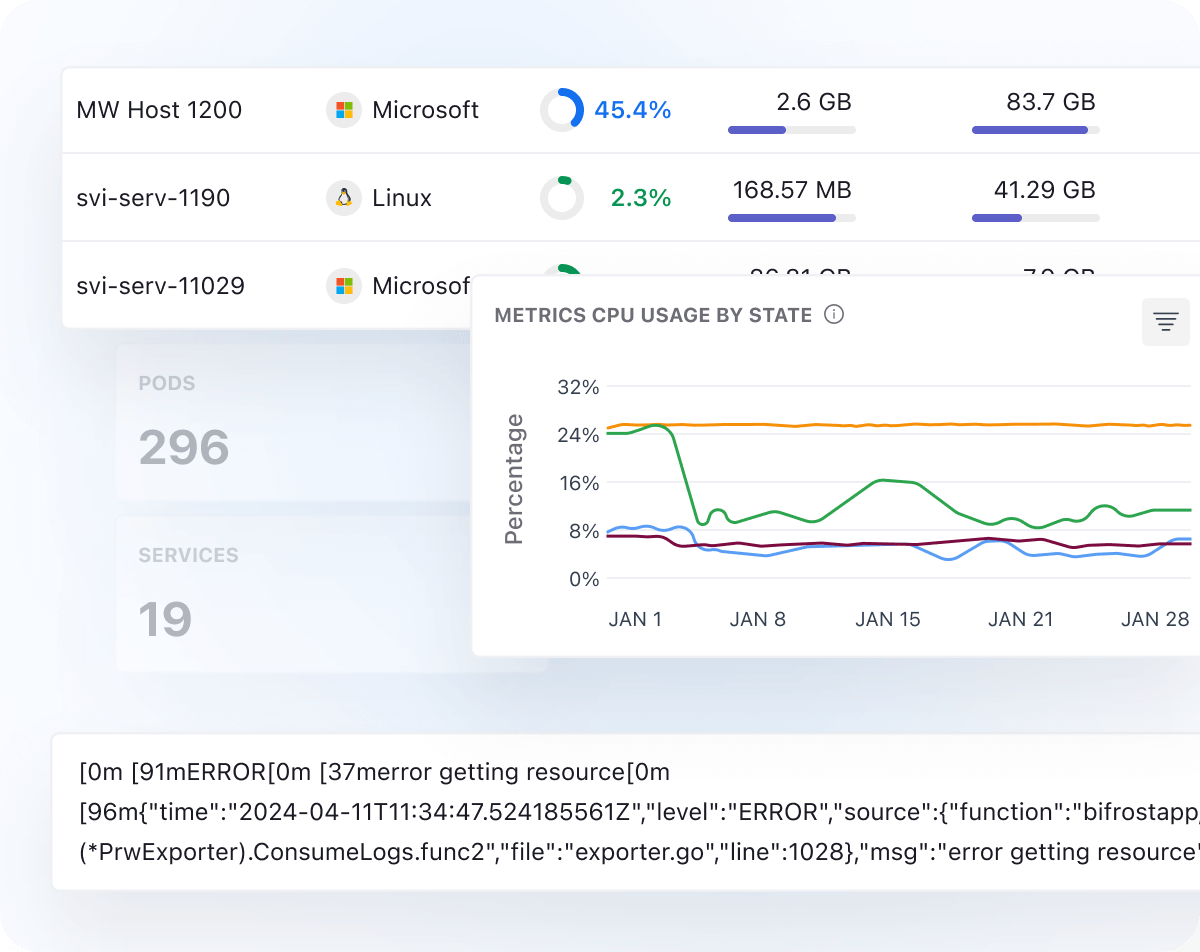The width and height of the screenshot is (1200, 952).
Task: Click the 24% y-axis label
Action: (x=577, y=435)
